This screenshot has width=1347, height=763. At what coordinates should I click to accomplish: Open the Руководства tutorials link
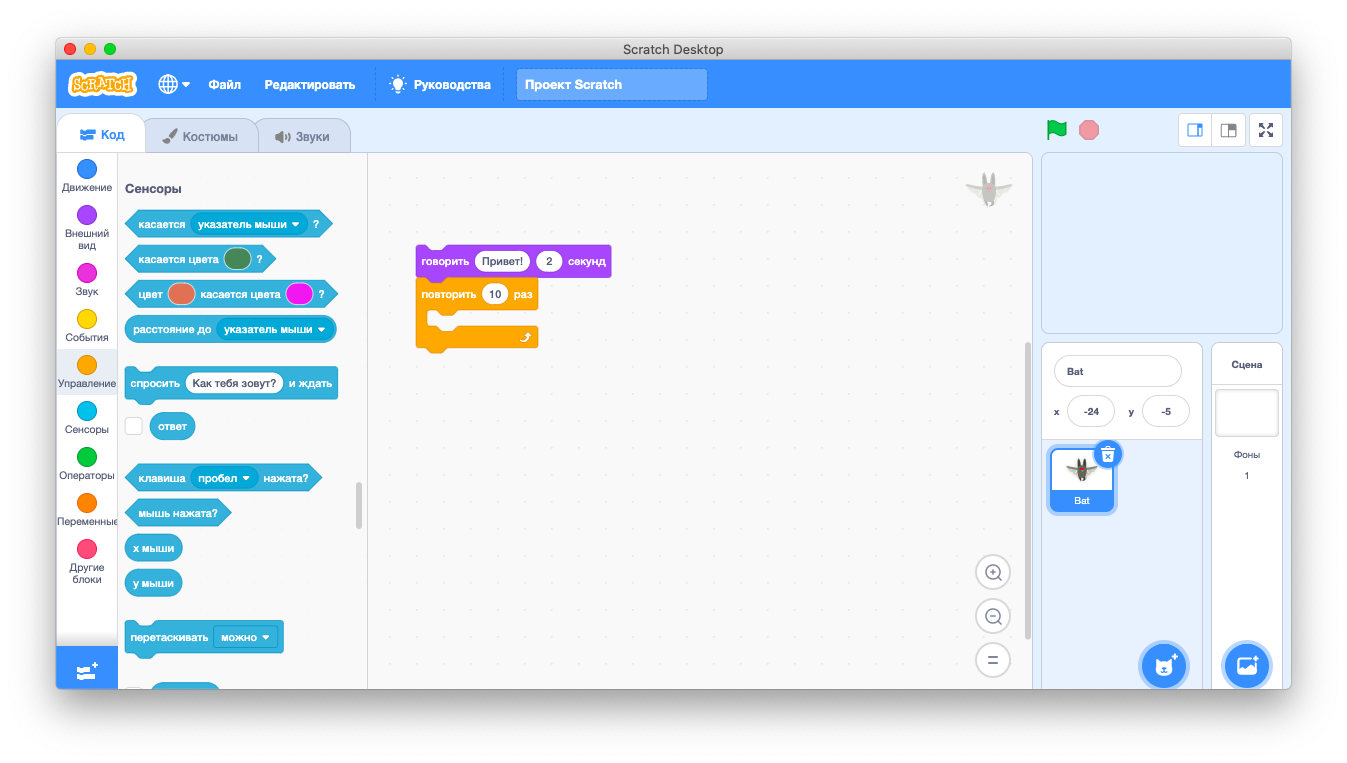click(x=441, y=85)
